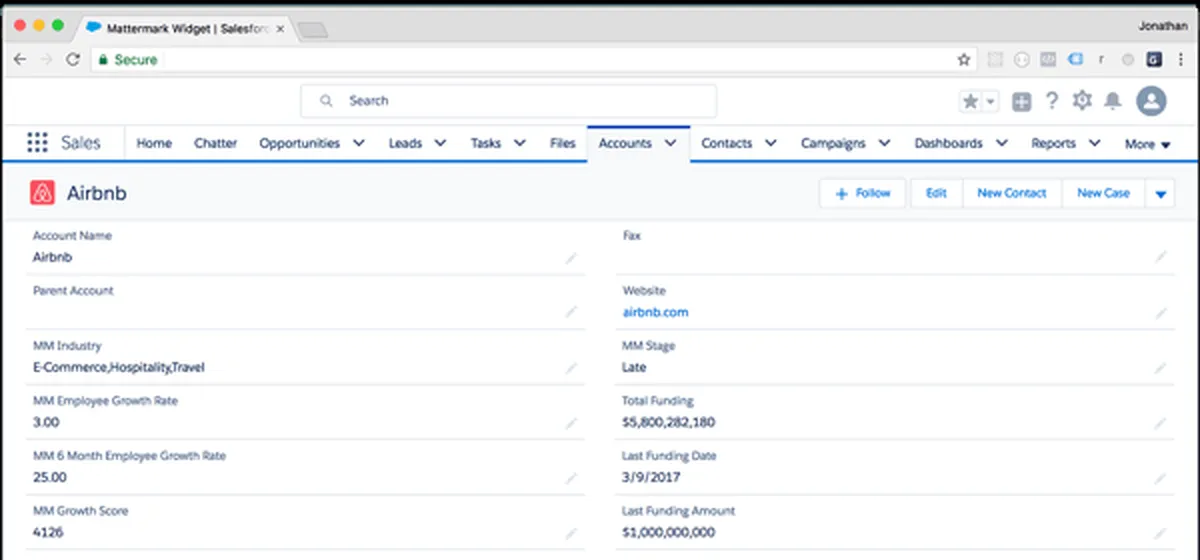
Task: Edit Last Funding Amount pencil icon
Action: click(x=1161, y=533)
